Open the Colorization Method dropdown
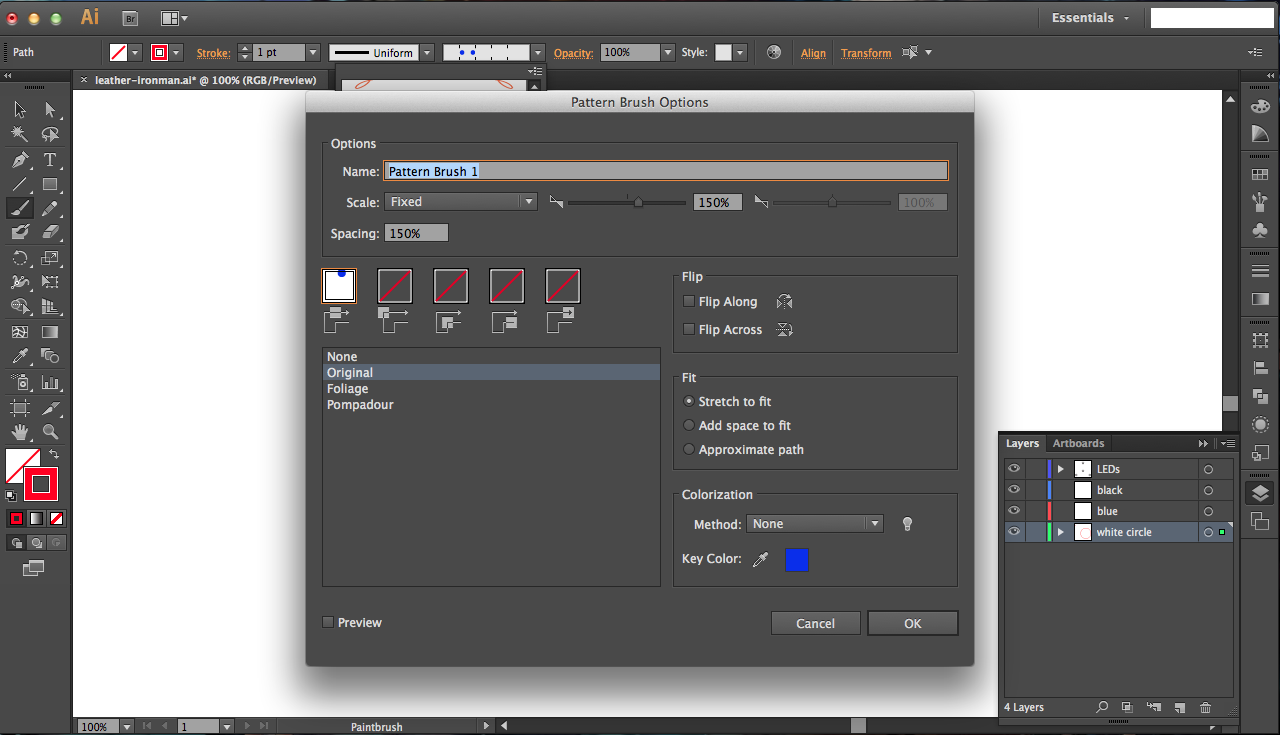The height and width of the screenshot is (735, 1280). [815, 524]
